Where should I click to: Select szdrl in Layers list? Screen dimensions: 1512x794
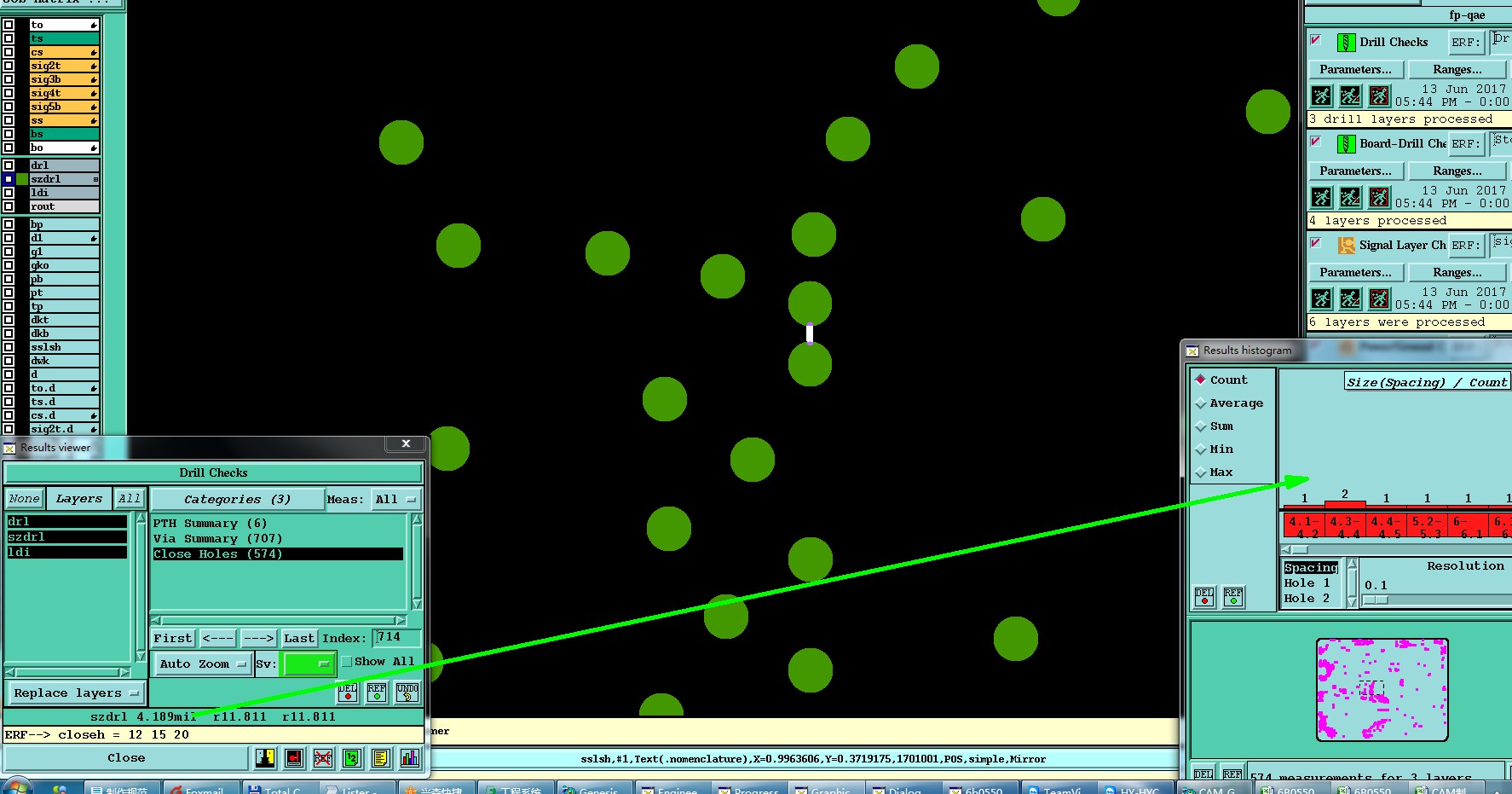(x=66, y=536)
